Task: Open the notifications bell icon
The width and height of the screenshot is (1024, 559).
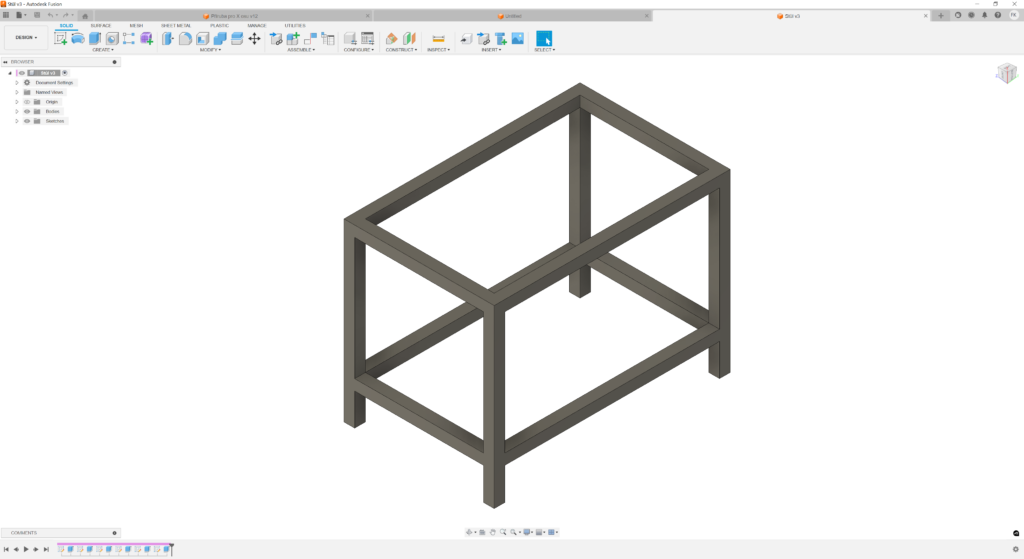Action: 984,15
